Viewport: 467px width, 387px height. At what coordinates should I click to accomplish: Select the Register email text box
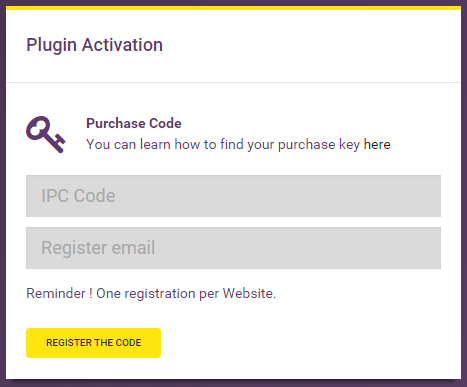coord(233,248)
